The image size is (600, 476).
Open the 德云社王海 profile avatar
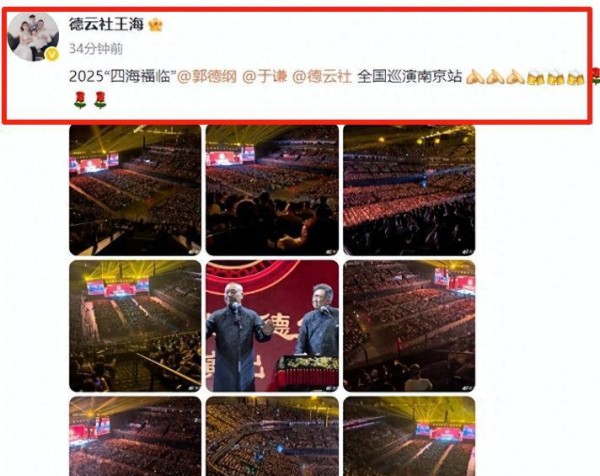coord(33,37)
